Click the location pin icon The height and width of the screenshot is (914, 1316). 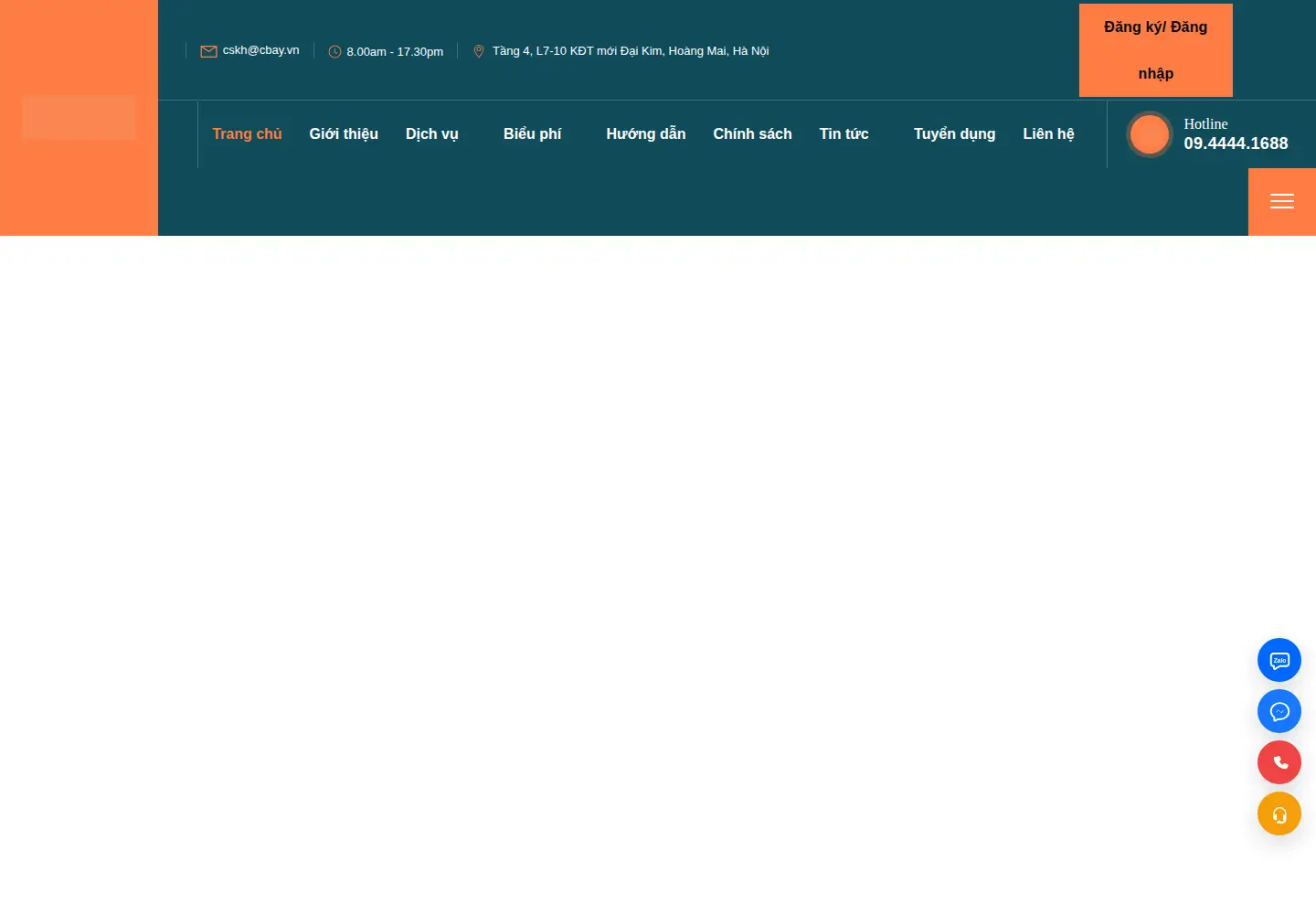pos(478,51)
